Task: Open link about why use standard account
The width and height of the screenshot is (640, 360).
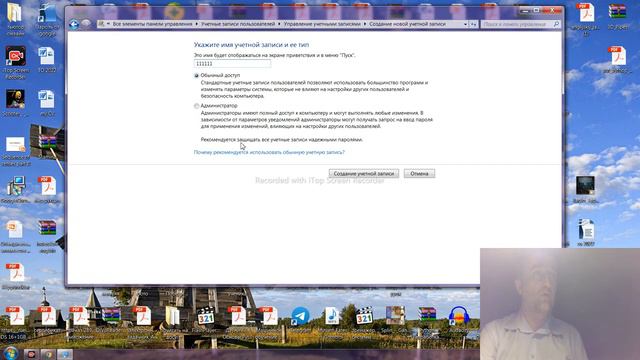Action: tap(269, 152)
